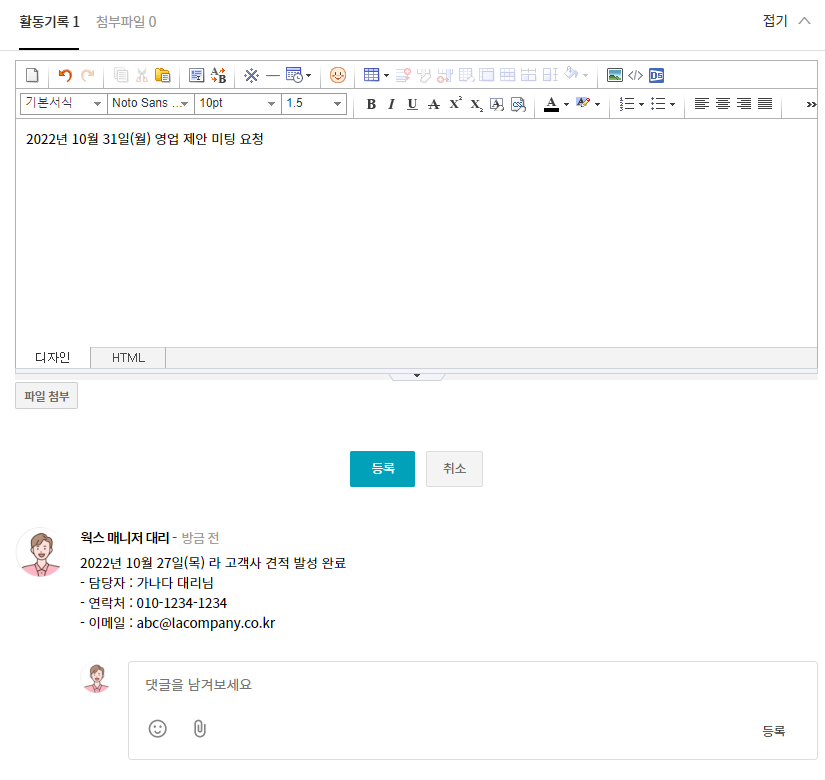
Task: Click the new document icon
Action: (32, 75)
